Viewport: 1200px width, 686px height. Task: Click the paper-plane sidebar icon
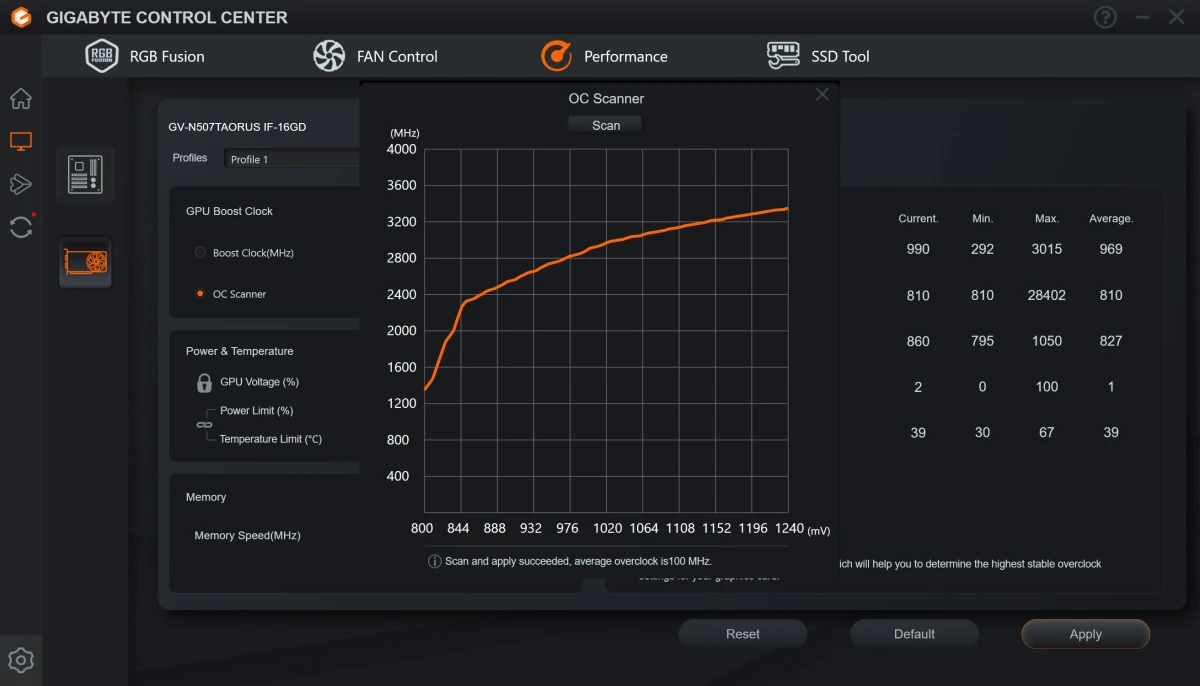pos(21,184)
